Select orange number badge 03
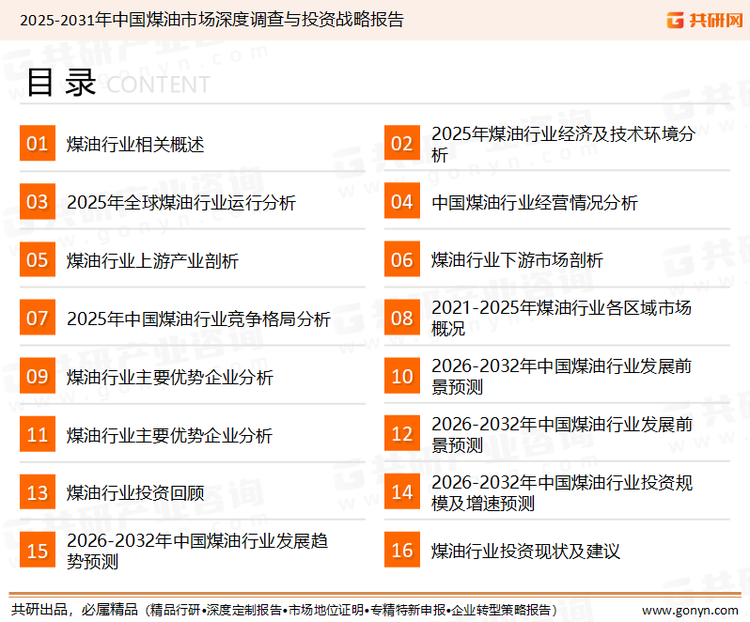 point(37,201)
